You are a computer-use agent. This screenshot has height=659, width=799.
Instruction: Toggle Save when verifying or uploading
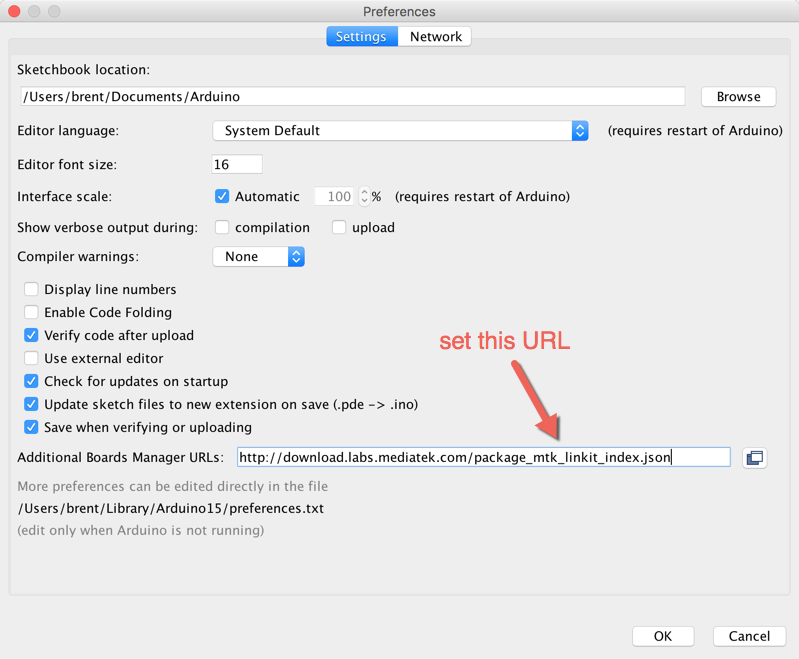point(31,427)
